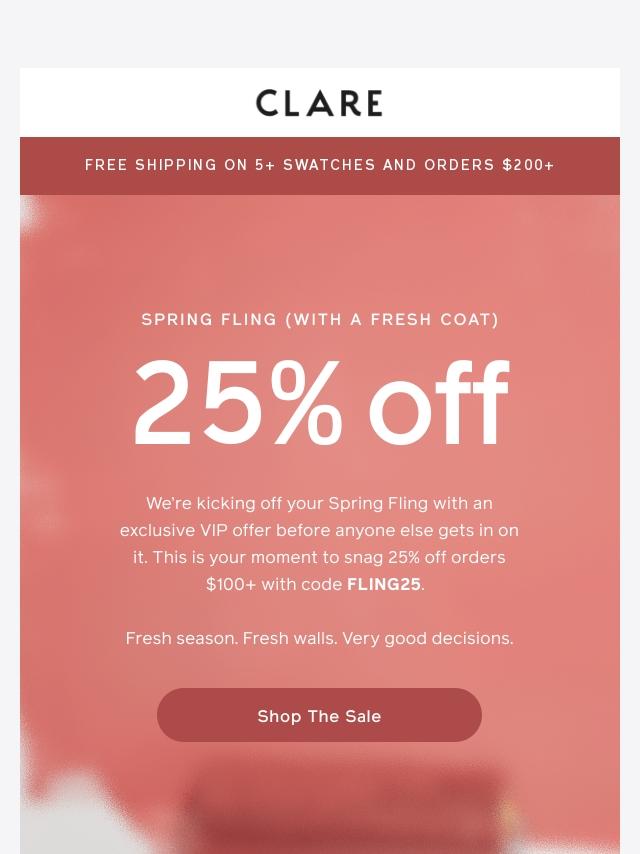The height and width of the screenshot is (854, 640).
Task: Select the FLING25 promo code
Action: [384, 584]
